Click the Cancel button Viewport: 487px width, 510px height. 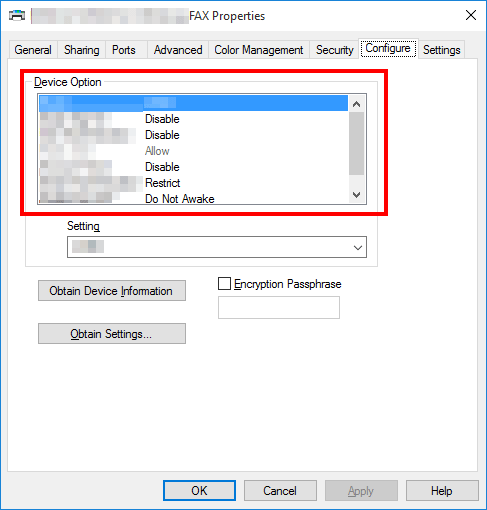coord(280,491)
